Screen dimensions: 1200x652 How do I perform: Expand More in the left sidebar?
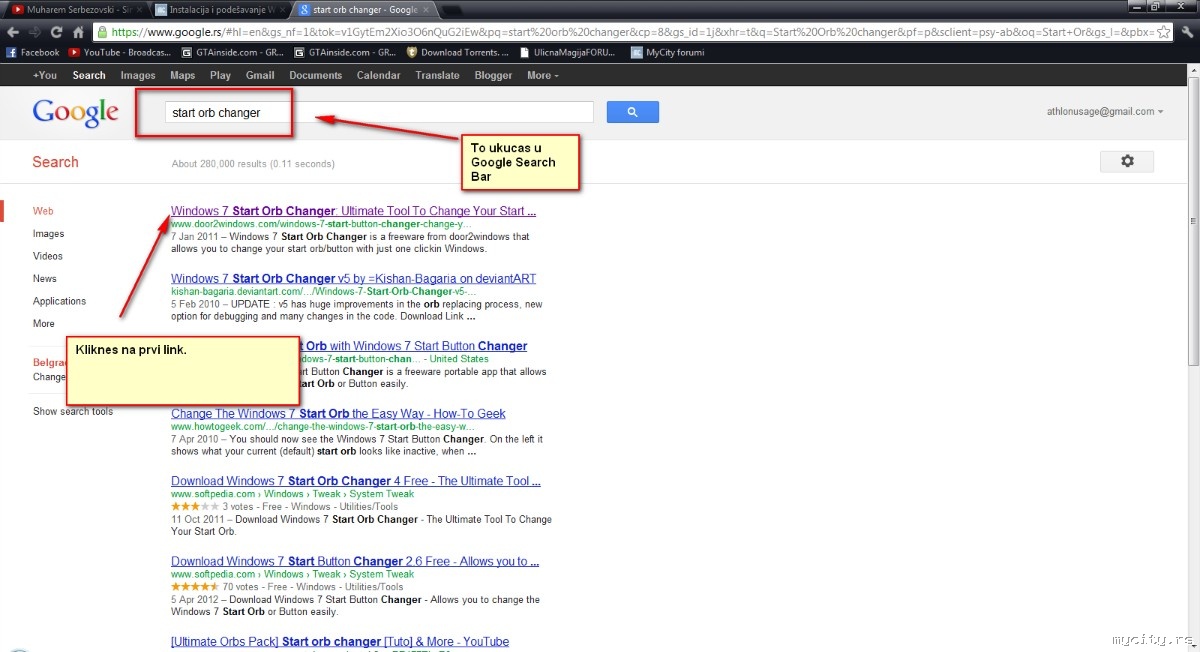coord(44,324)
